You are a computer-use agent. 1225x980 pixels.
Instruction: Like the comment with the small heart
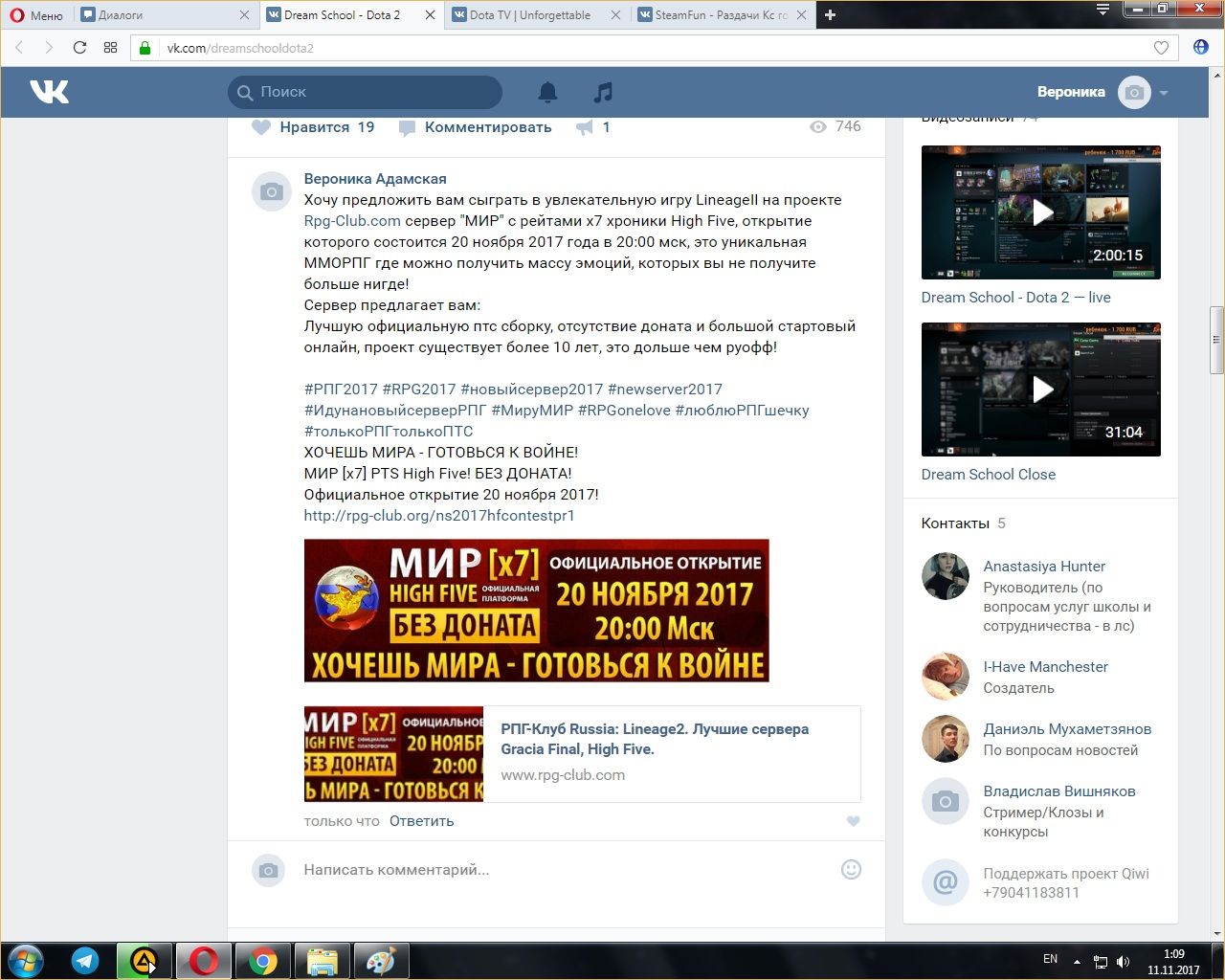[x=854, y=821]
